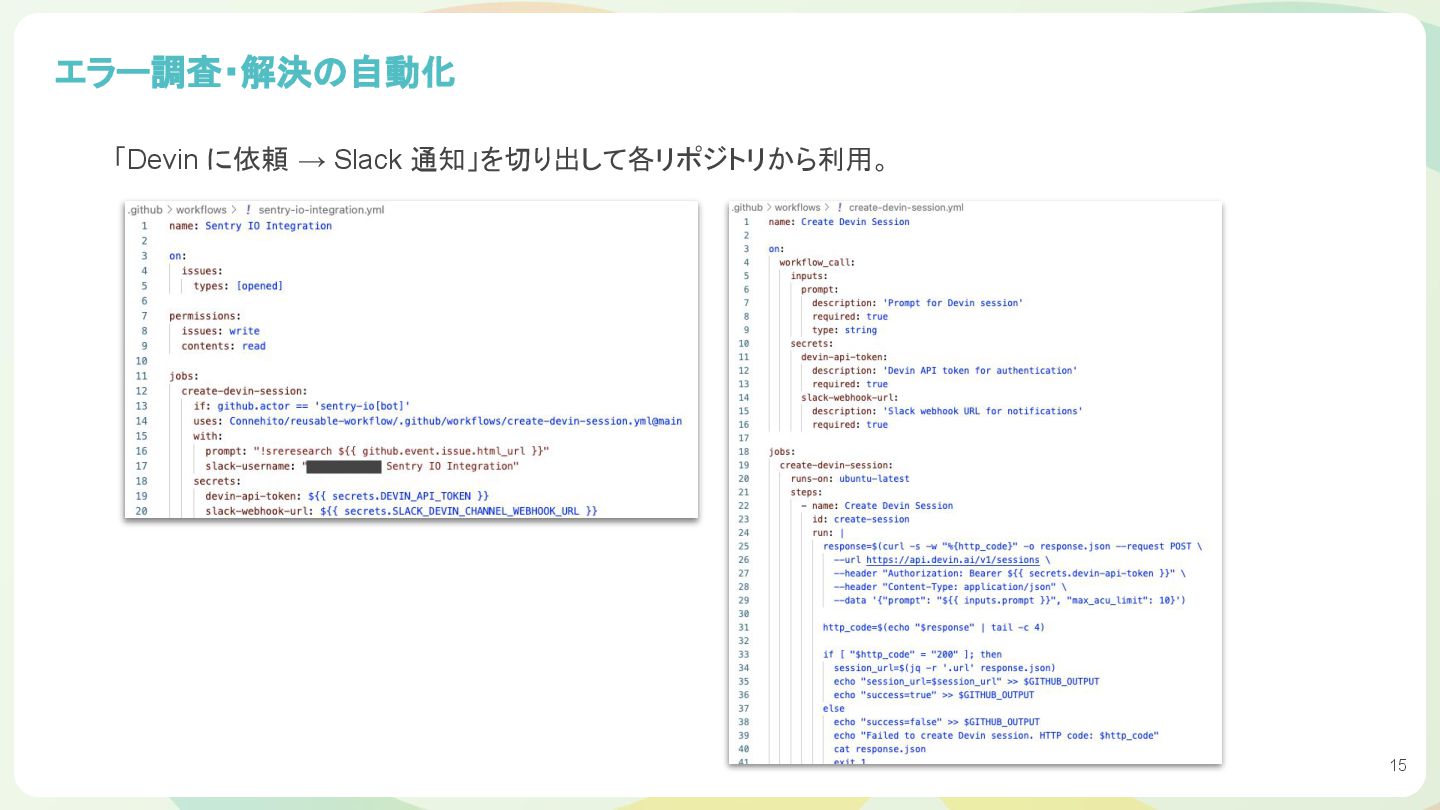Click the 'echo "success=true"' line
Image resolution: width=1440 pixels, height=810 pixels.
click(x=934, y=695)
